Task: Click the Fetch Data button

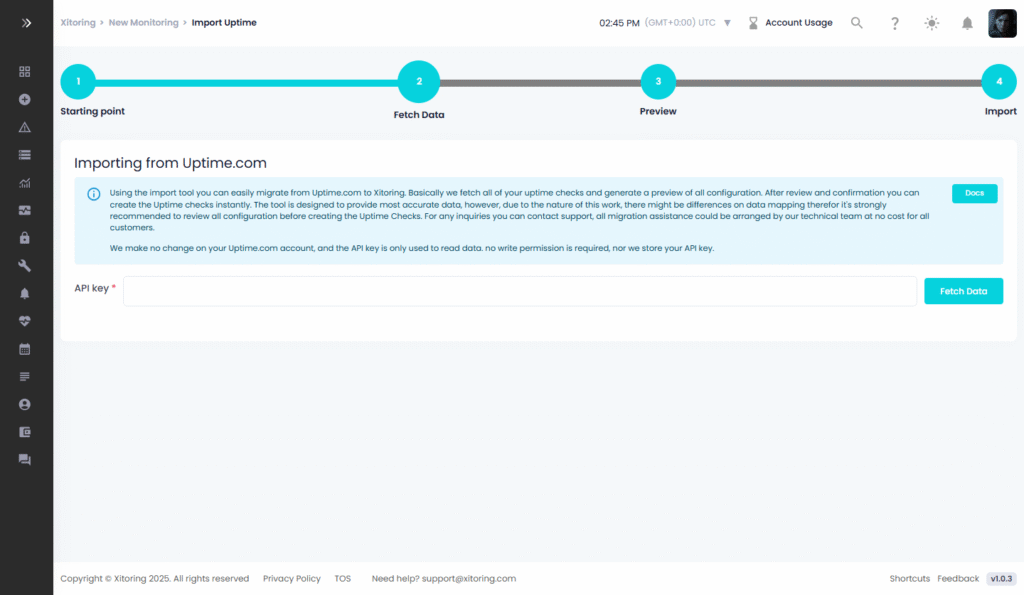Action: pos(963,291)
